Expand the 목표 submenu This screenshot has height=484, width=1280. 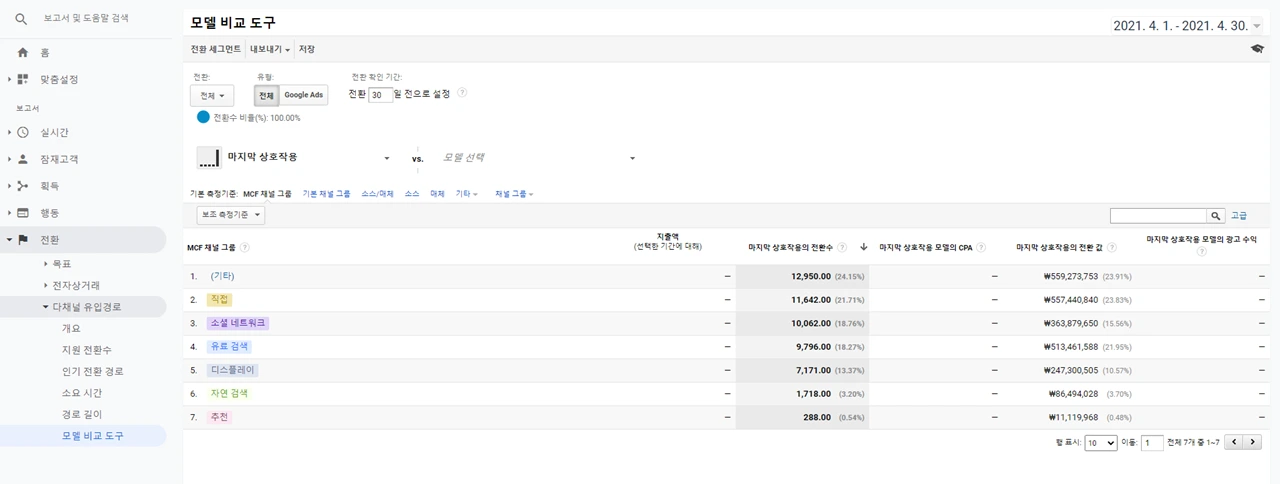tap(46, 263)
